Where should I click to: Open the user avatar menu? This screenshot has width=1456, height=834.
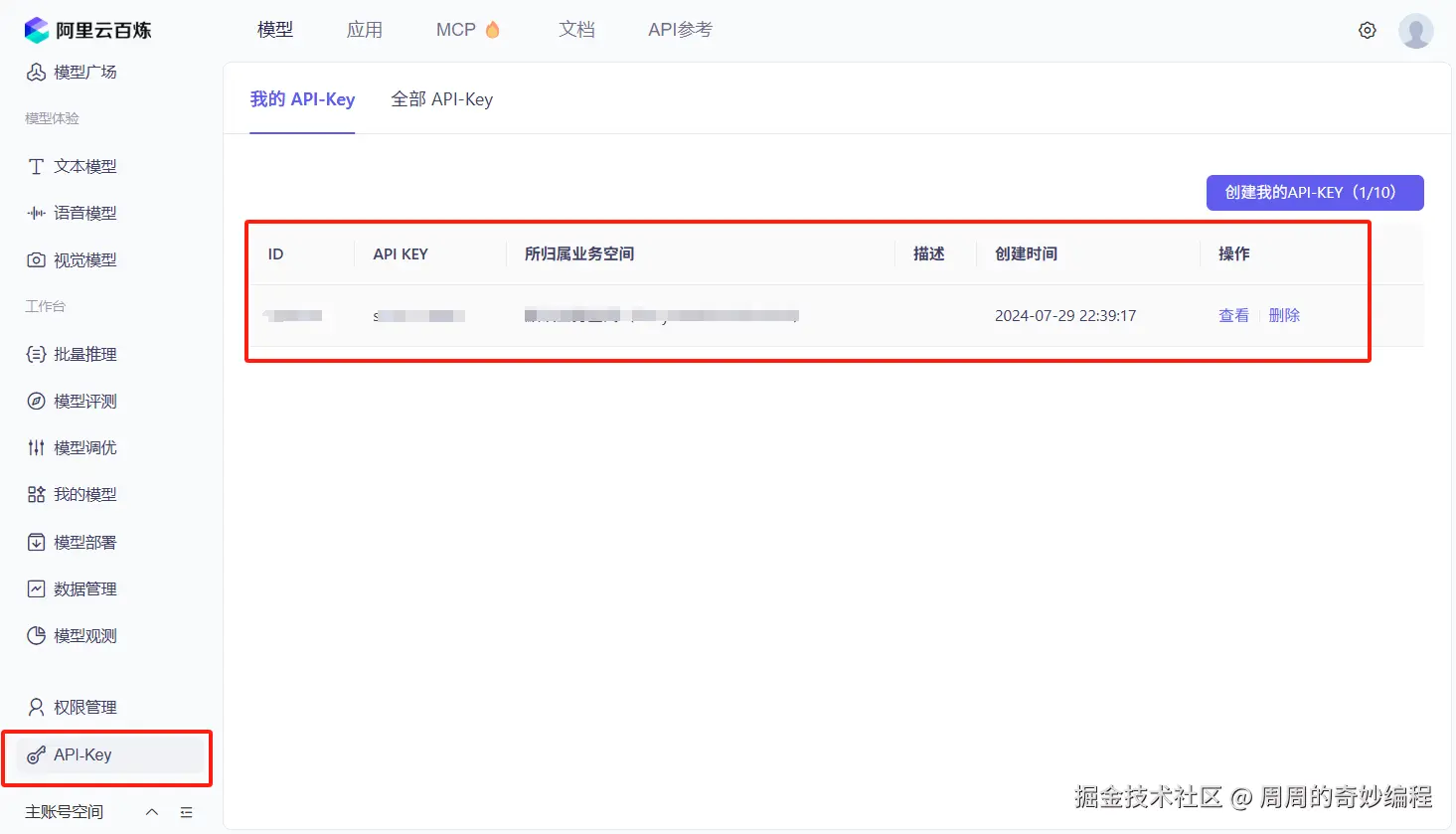1416,31
